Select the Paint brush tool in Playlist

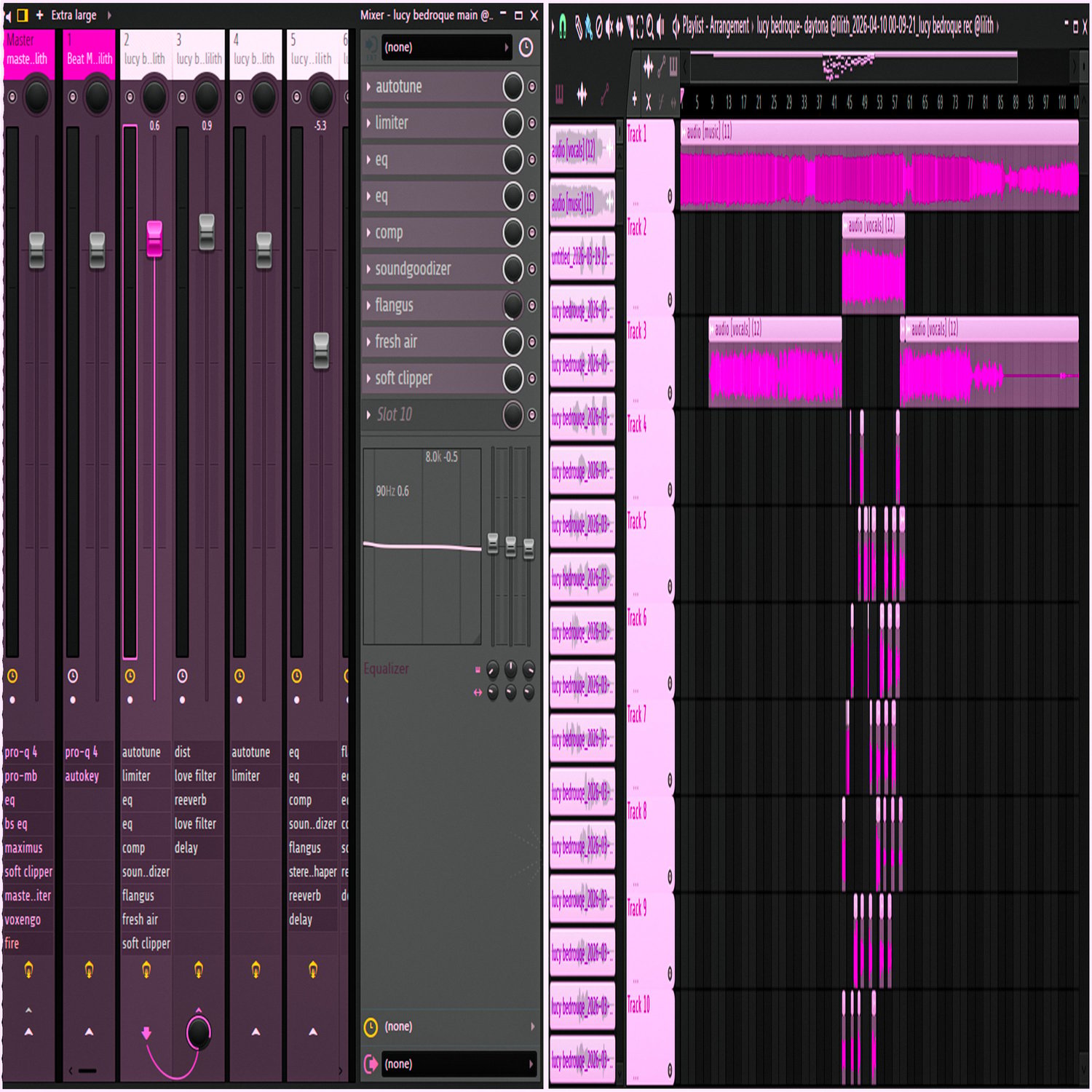tap(589, 27)
